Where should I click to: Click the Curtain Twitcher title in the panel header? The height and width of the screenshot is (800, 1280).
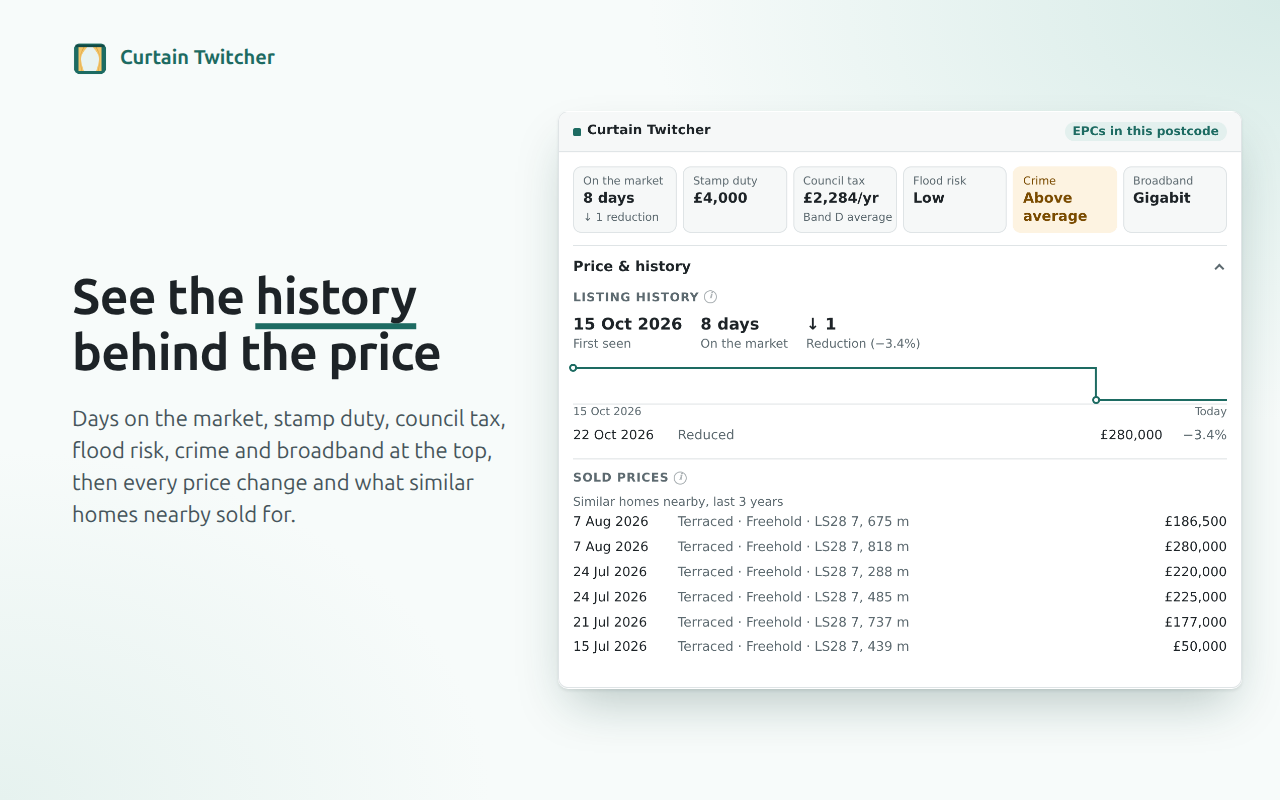coord(649,130)
